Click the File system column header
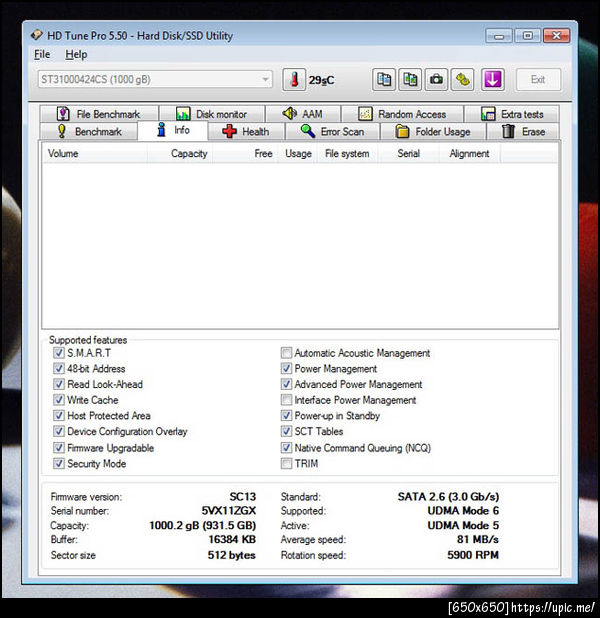Viewport: 600px width, 618px height. tap(347, 153)
